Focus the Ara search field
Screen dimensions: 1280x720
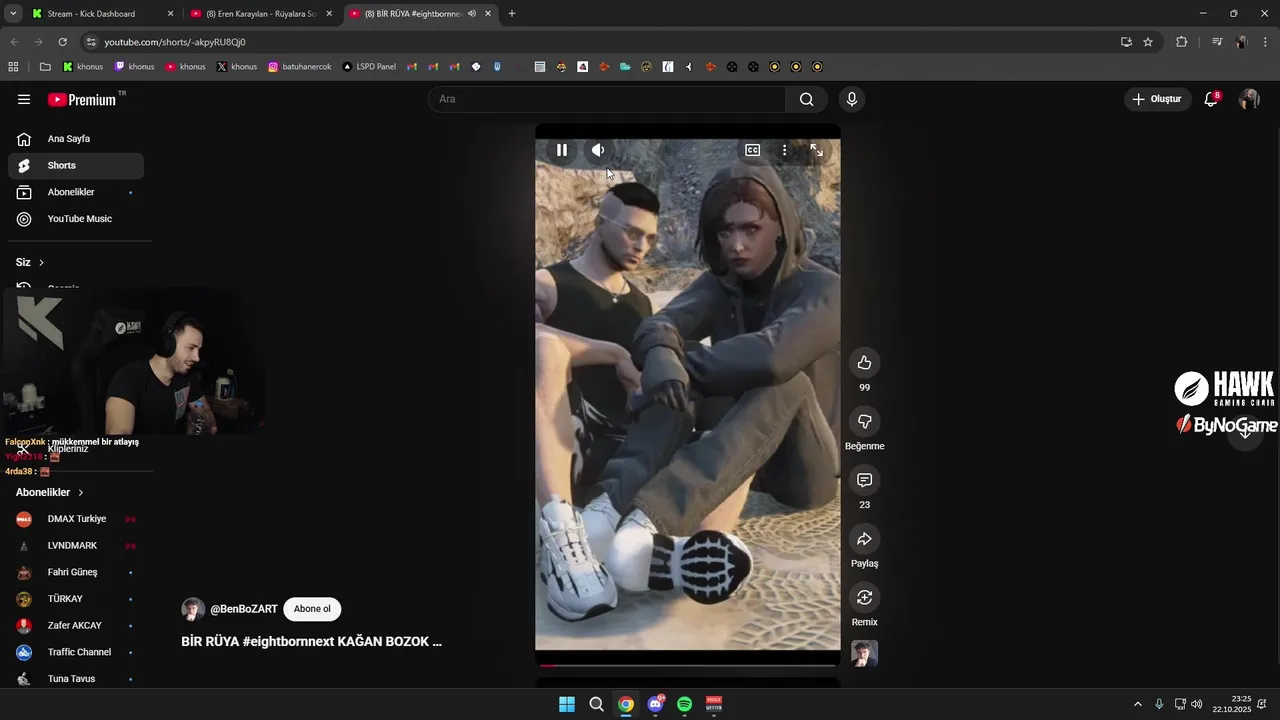[x=607, y=99]
